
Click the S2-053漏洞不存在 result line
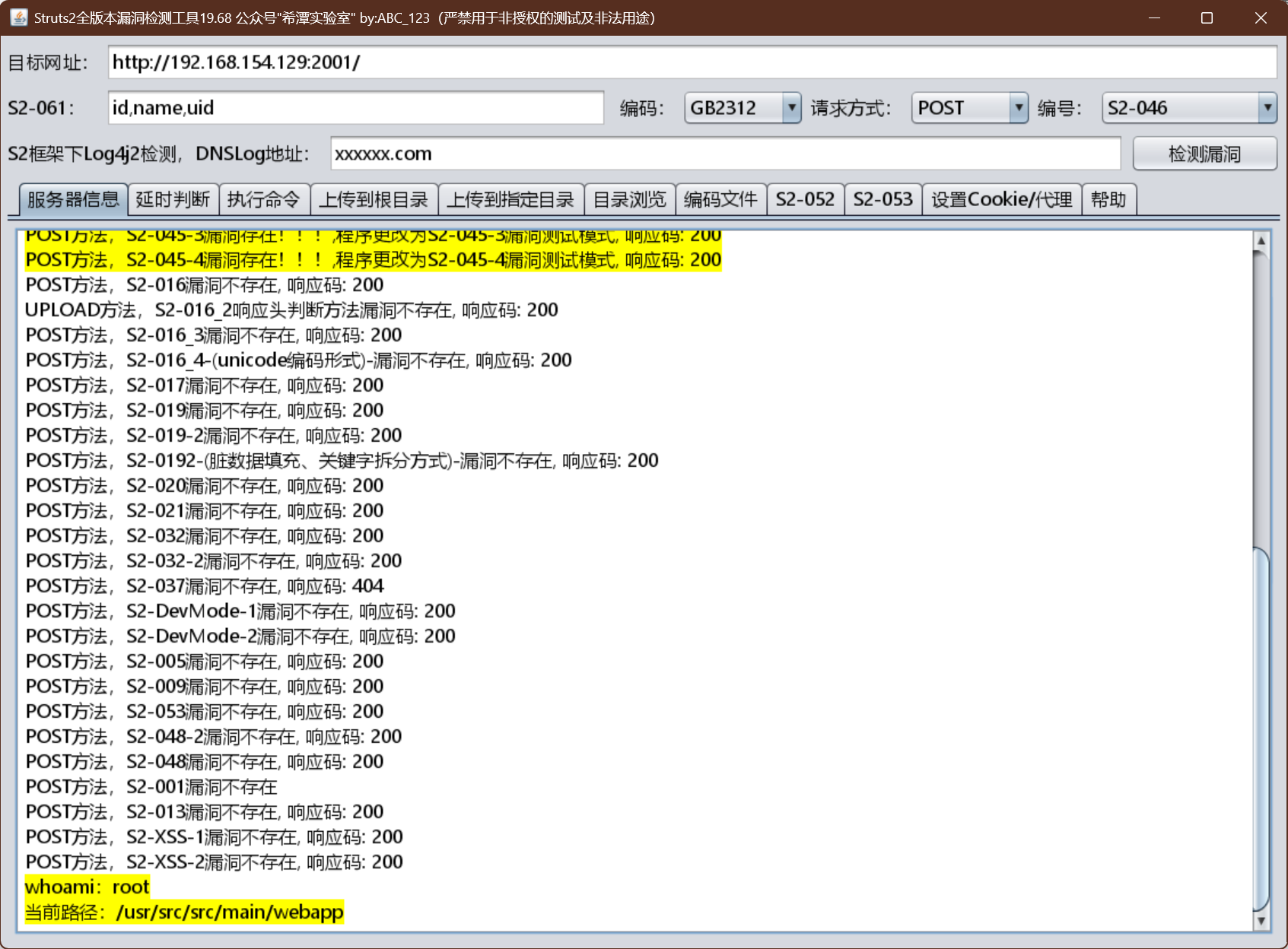tap(205, 712)
